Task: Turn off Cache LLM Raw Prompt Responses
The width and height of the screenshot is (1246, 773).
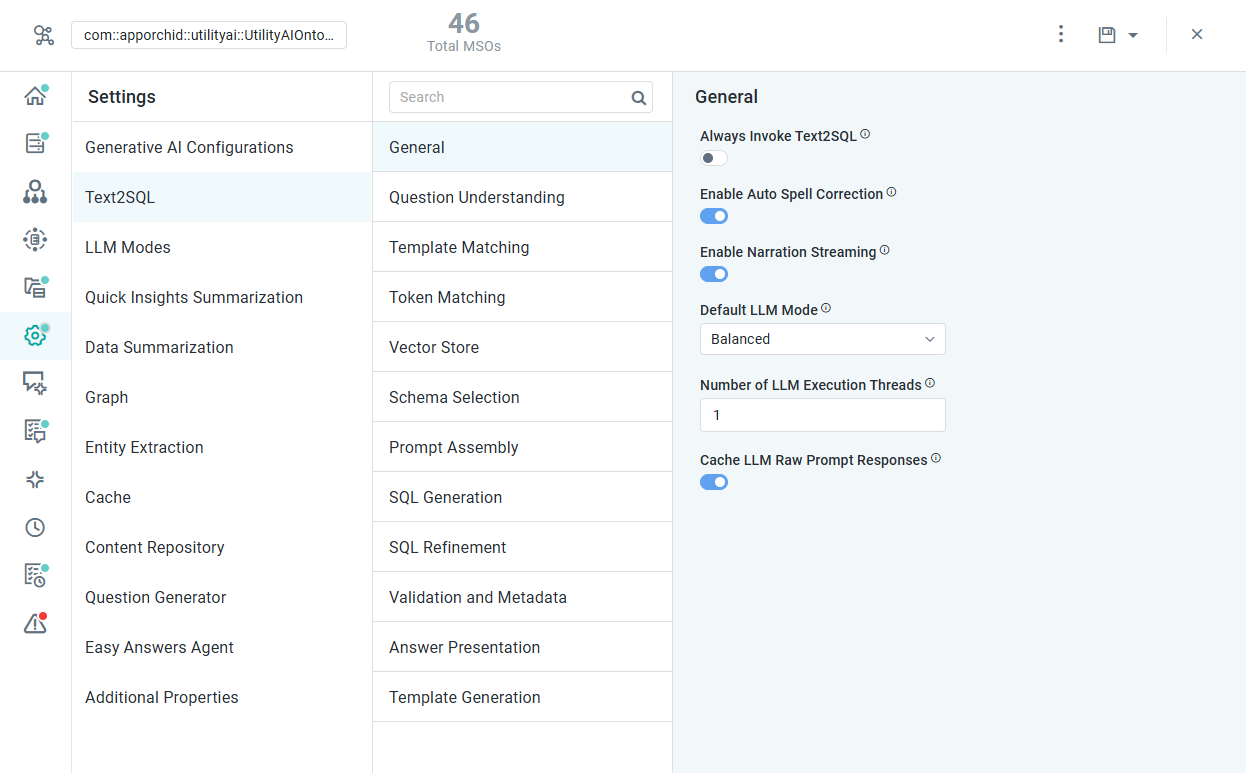Action: point(714,482)
